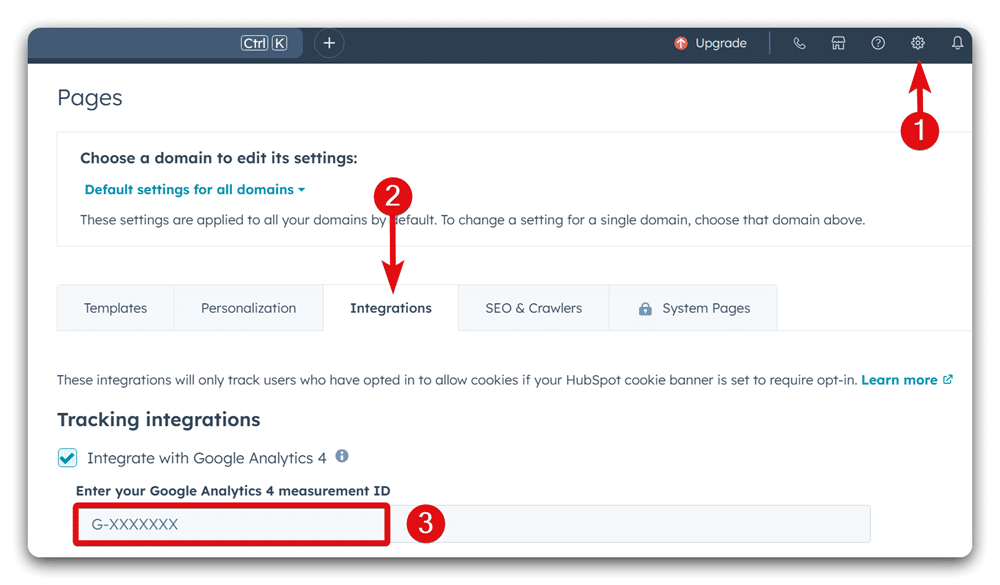Open the Default settings for all domains dropdown

click(x=194, y=189)
